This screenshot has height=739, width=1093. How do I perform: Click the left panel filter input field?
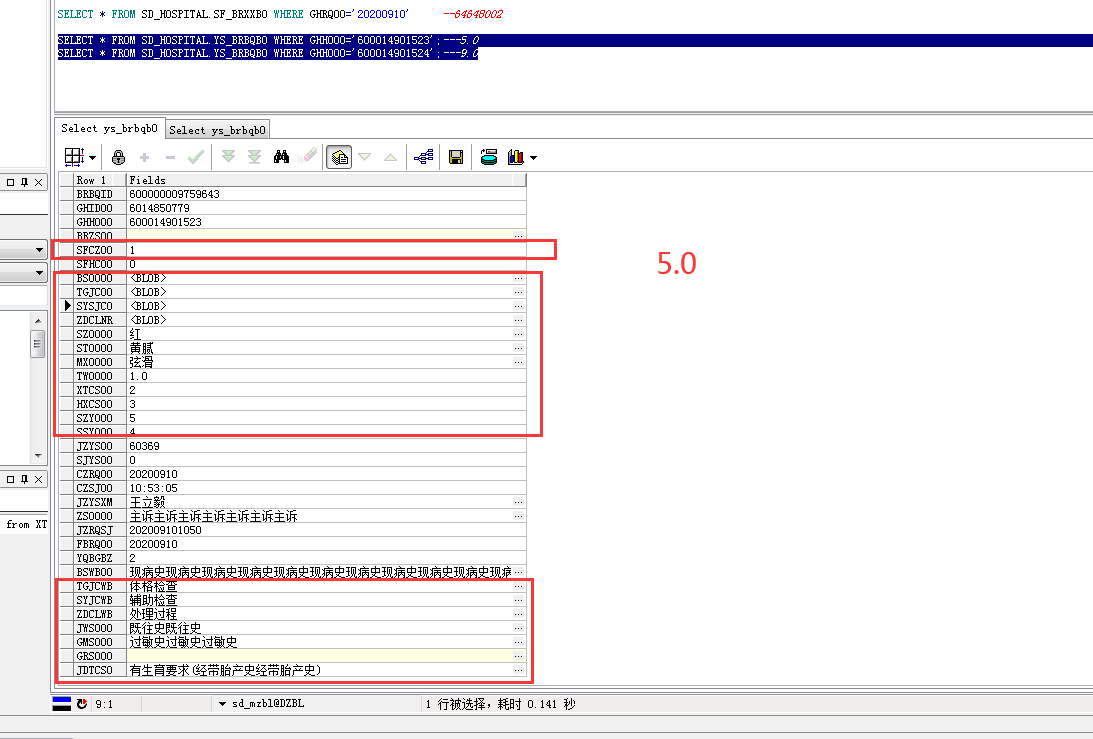(23, 296)
